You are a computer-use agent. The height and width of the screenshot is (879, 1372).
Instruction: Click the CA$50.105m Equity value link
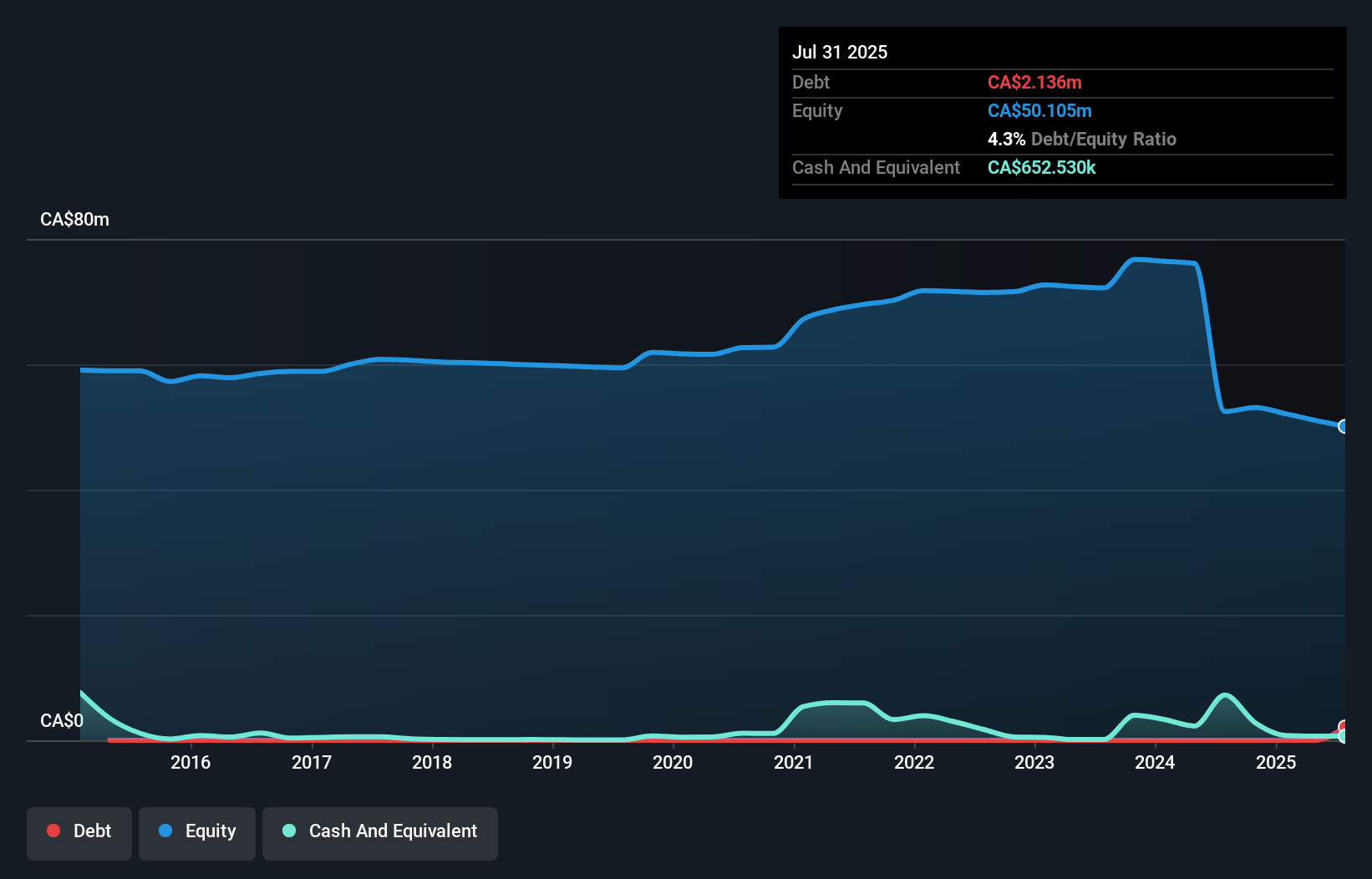click(x=1039, y=110)
